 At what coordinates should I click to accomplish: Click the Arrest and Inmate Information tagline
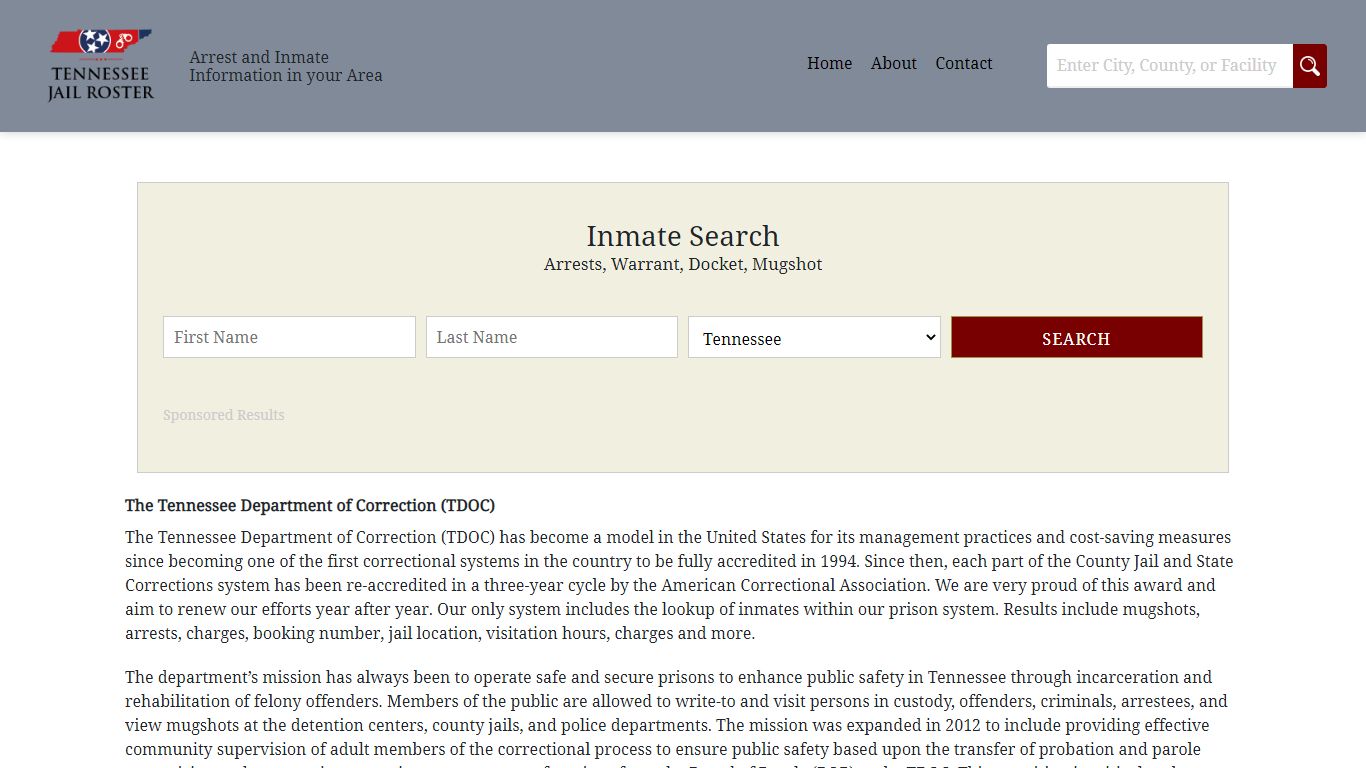point(286,66)
